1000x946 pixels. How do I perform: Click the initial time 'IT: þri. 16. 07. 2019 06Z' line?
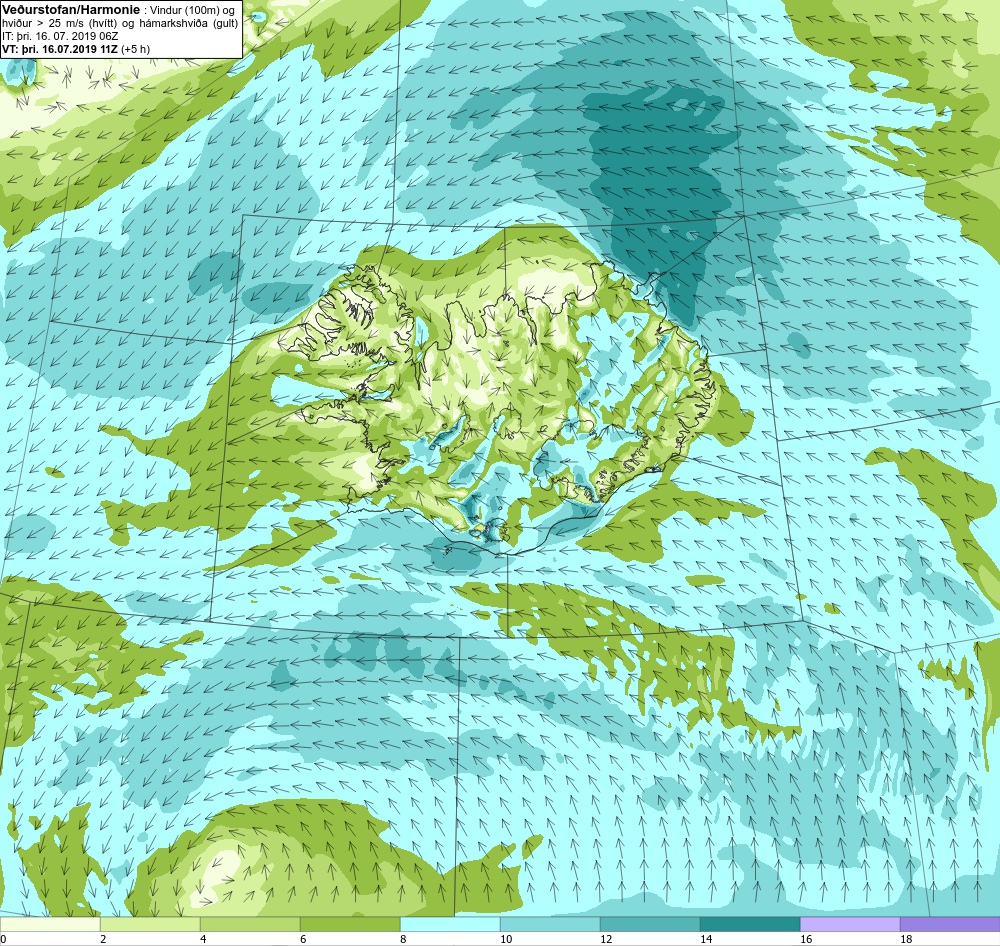(x=60, y=36)
